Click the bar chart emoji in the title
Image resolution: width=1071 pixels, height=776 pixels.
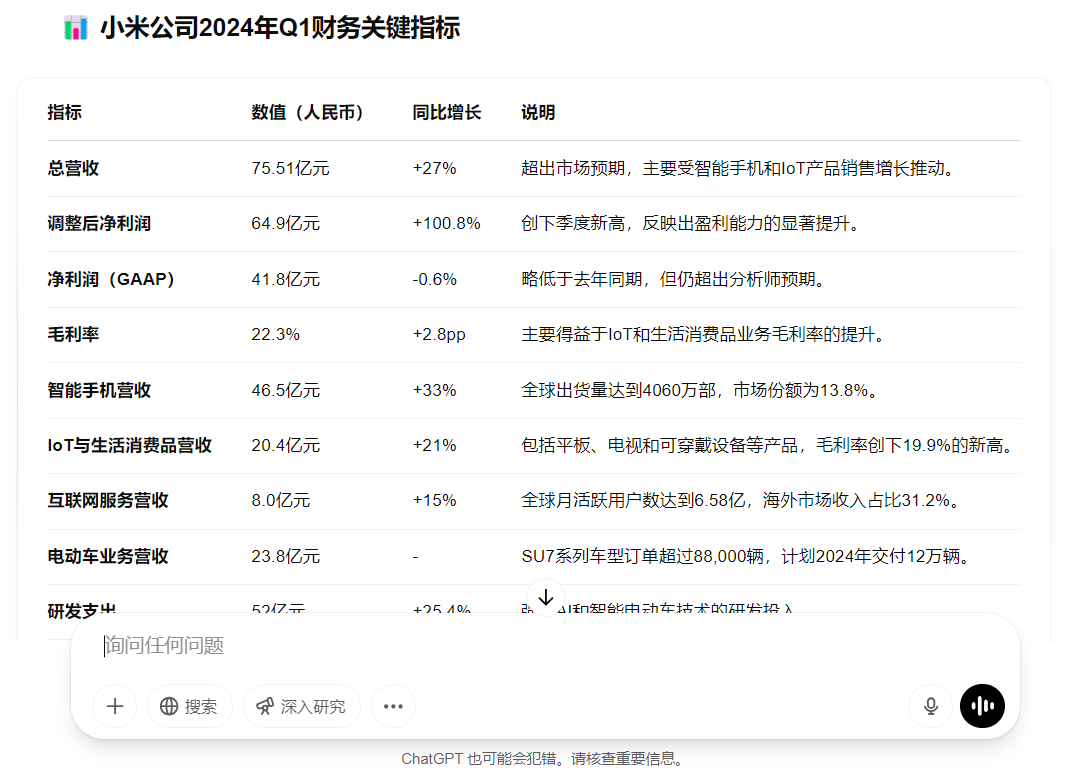coord(76,28)
